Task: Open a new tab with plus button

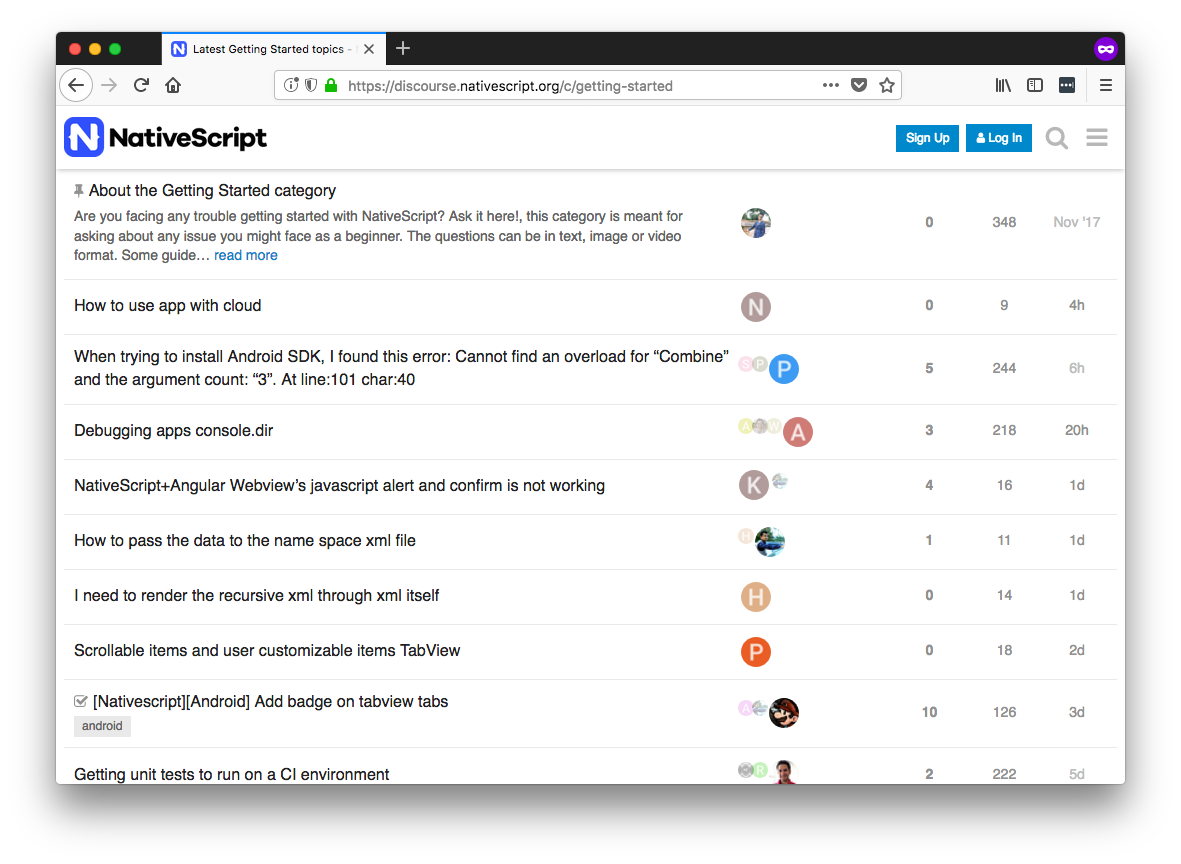Action: [403, 48]
